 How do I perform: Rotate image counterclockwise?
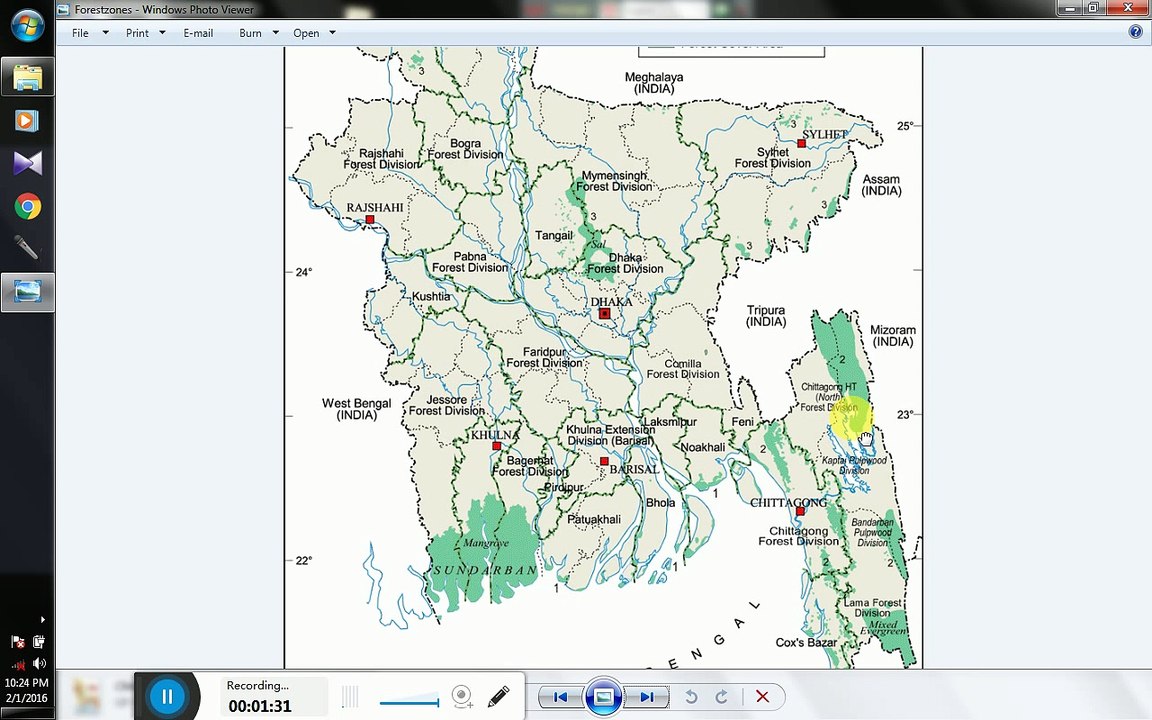(691, 696)
